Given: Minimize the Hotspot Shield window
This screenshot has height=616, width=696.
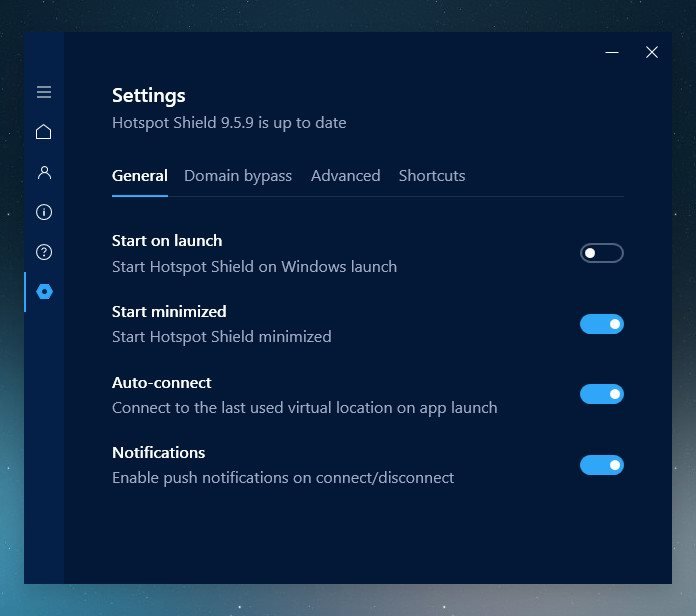Looking at the screenshot, I should (x=612, y=52).
